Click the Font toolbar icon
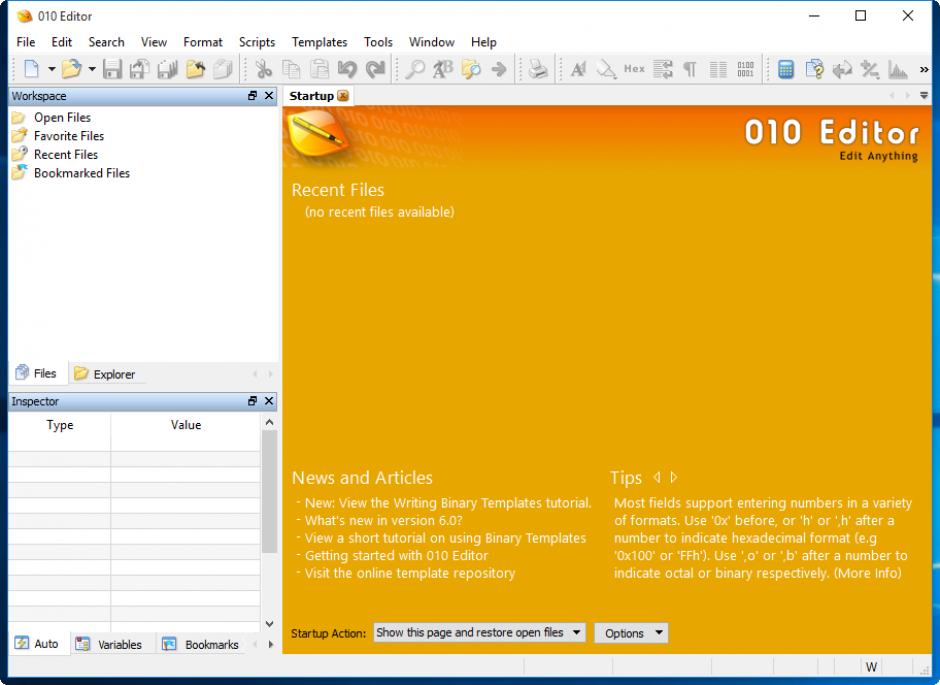The height and width of the screenshot is (685, 940). (x=579, y=69)
